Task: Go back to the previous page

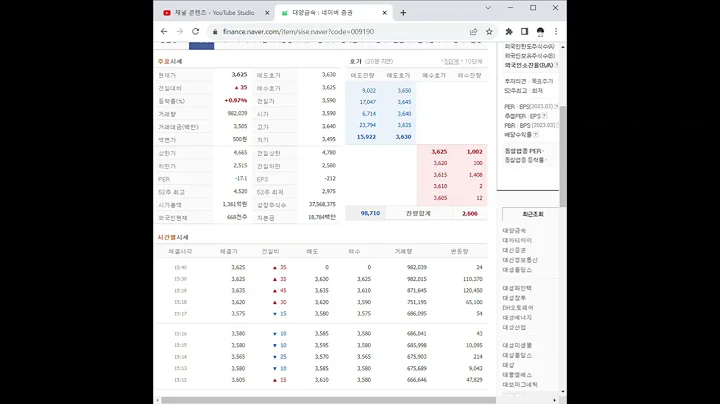Action: tap(164, 31)
